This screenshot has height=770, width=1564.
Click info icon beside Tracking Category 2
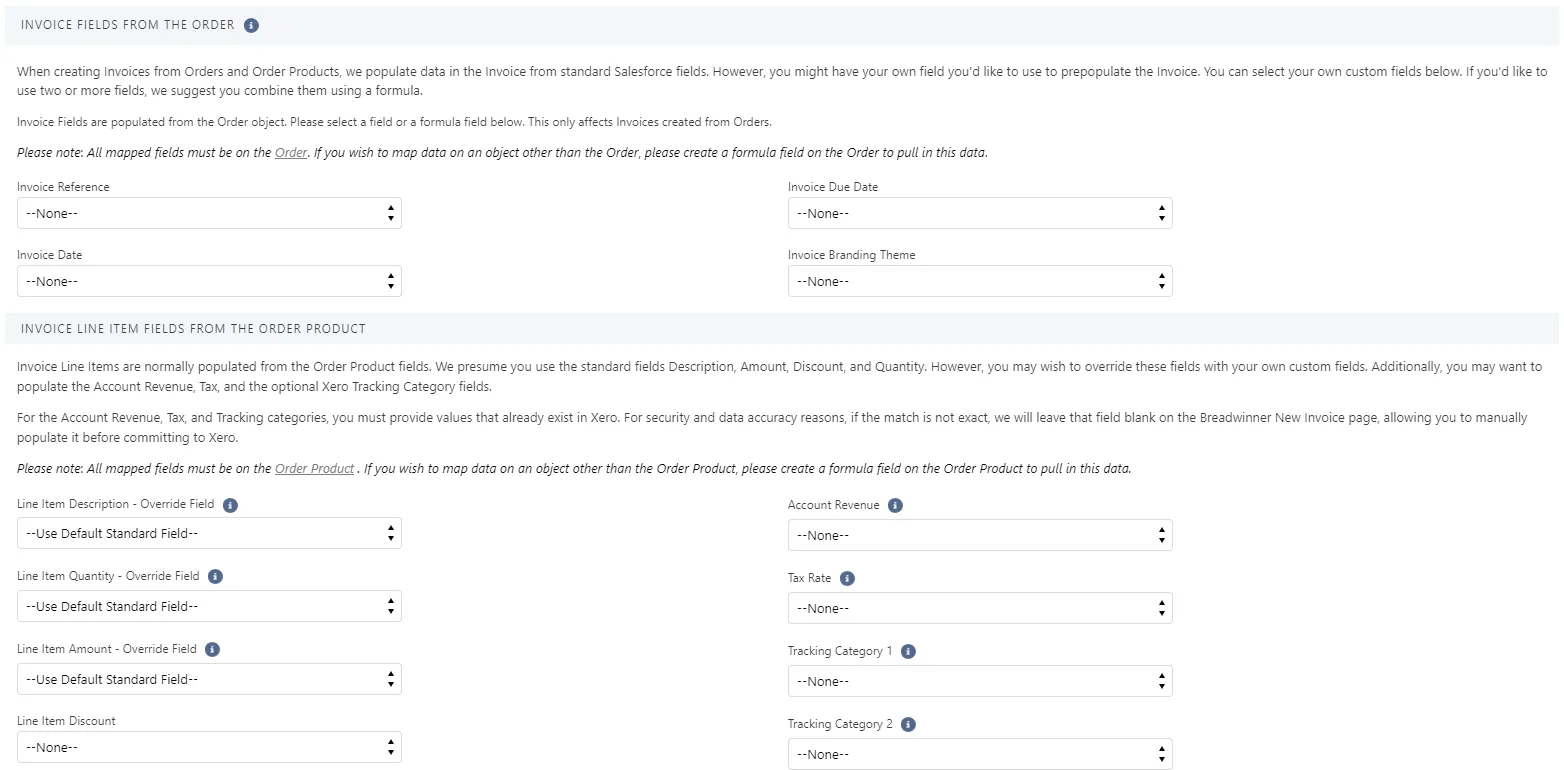point(908,725)
